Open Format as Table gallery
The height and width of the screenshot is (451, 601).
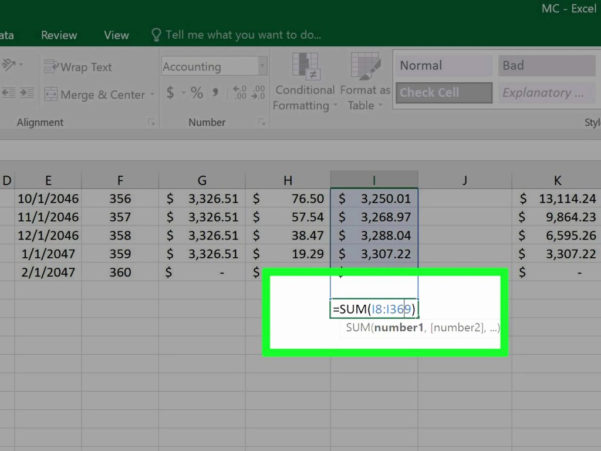point(365,82)
